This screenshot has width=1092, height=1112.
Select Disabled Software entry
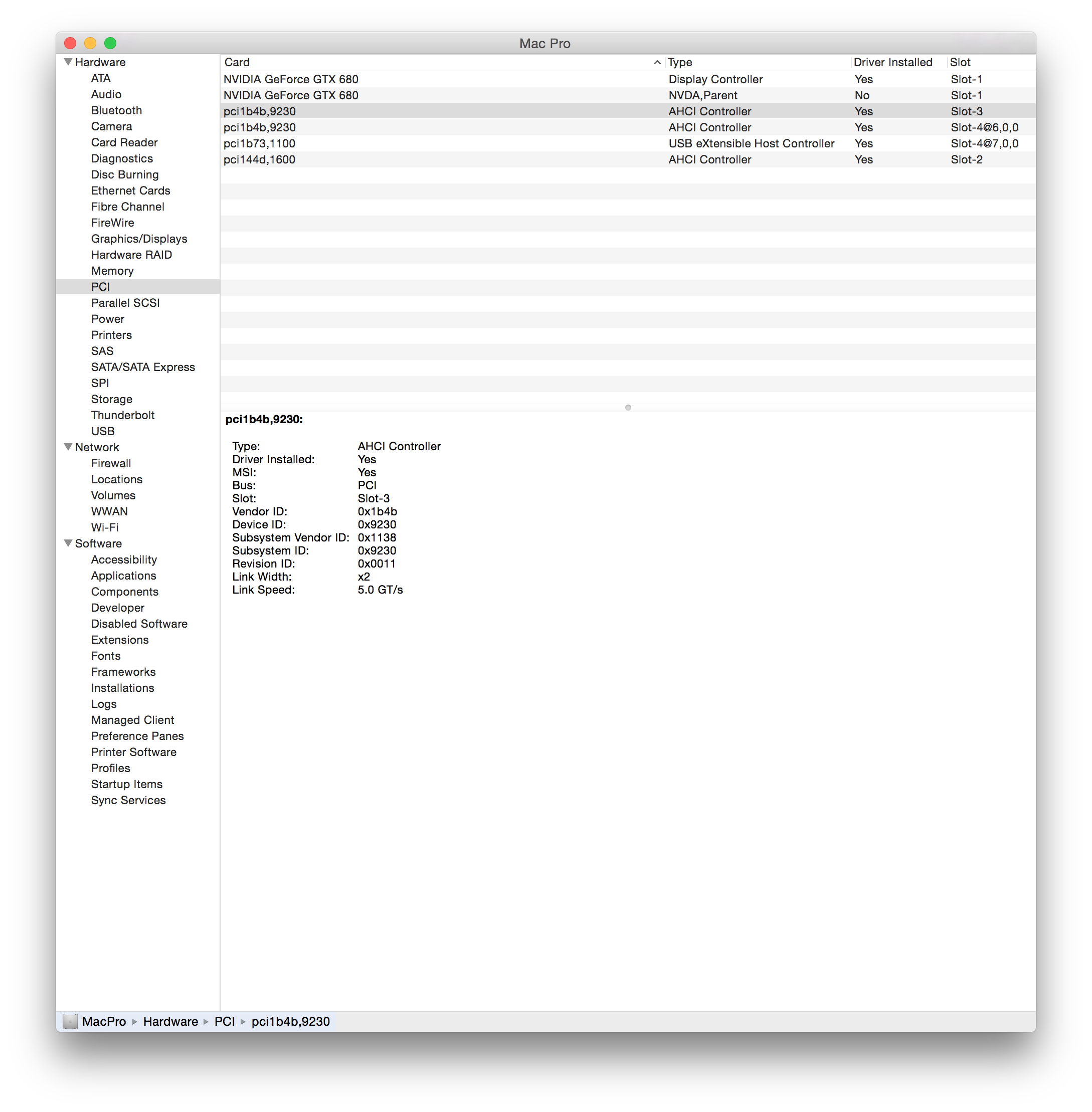139,625
